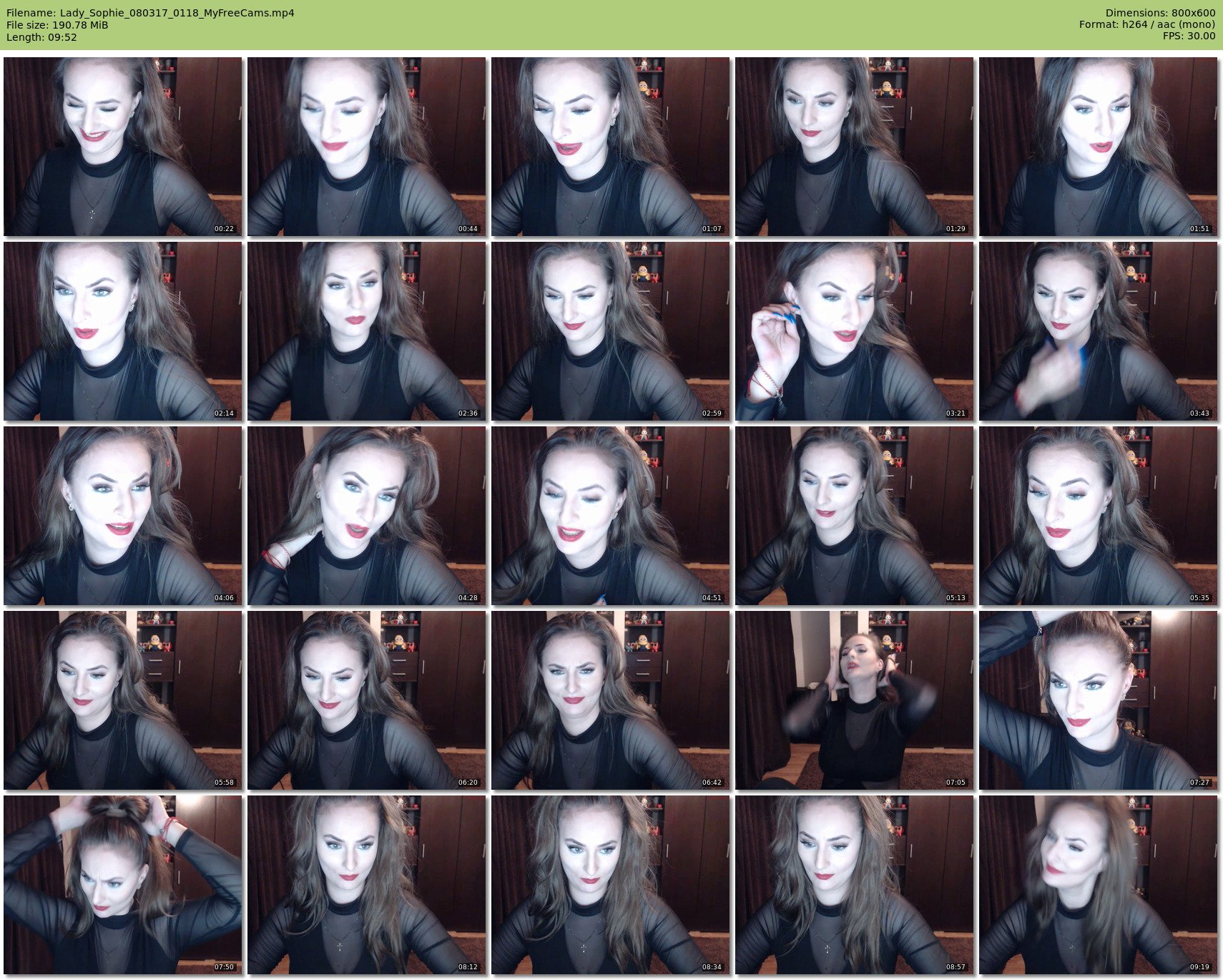Screen dimensions: 1223x980
Task: Click the frame marked 04:51
Action: 611,516
